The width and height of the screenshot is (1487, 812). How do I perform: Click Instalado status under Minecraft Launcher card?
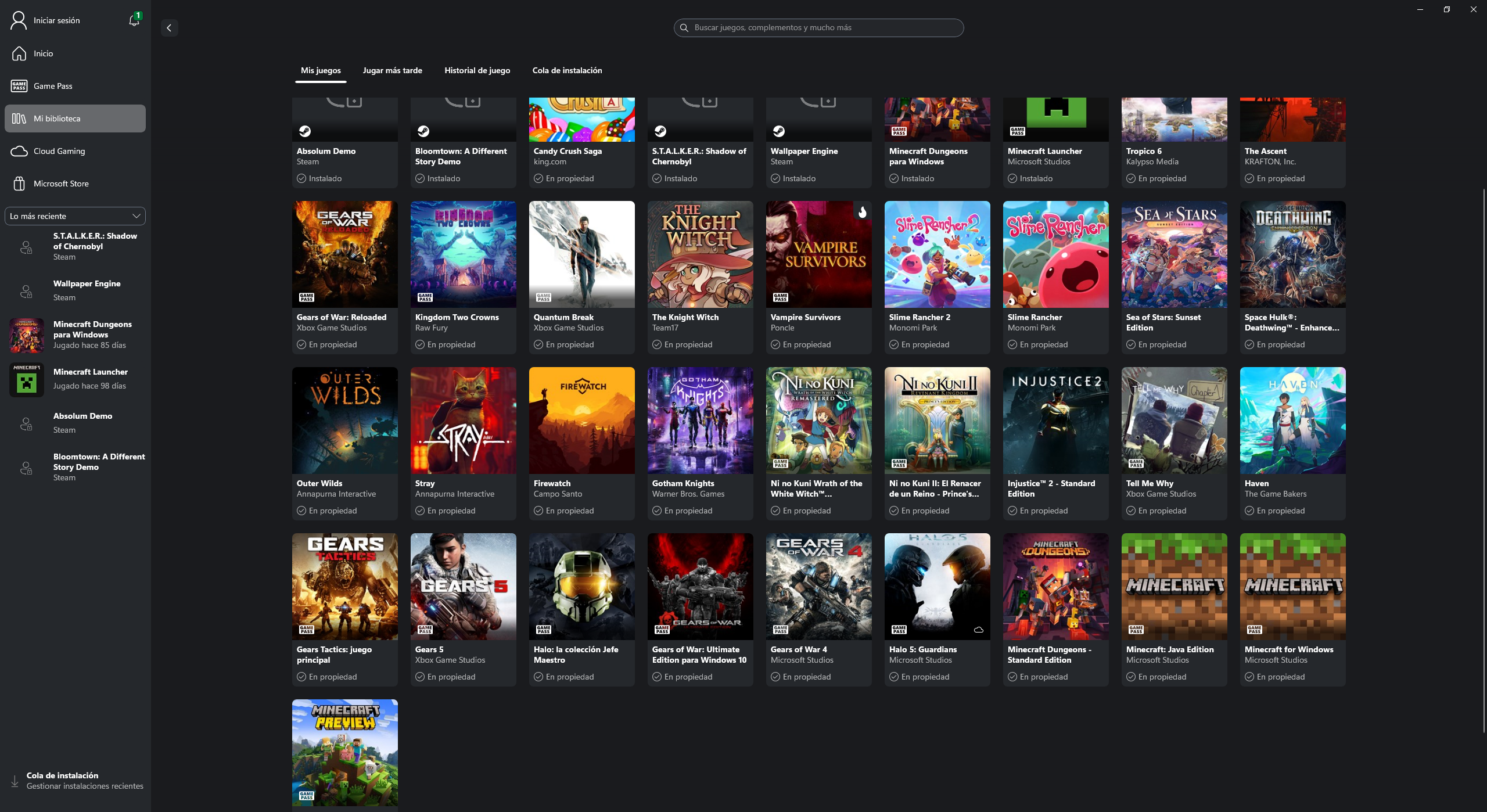(x=1030, y=178)
